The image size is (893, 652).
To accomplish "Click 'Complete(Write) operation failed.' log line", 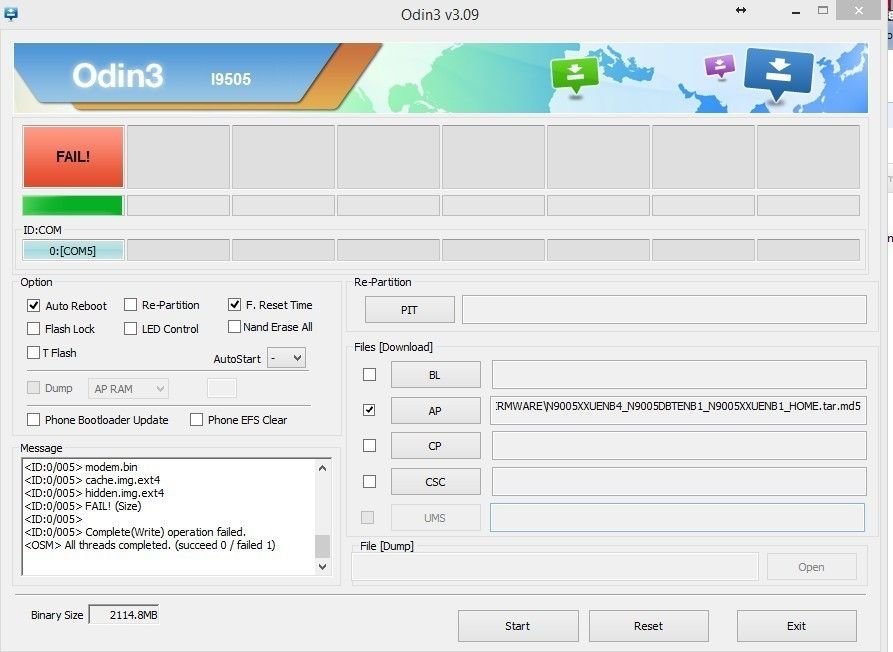I will coord(136,532).
